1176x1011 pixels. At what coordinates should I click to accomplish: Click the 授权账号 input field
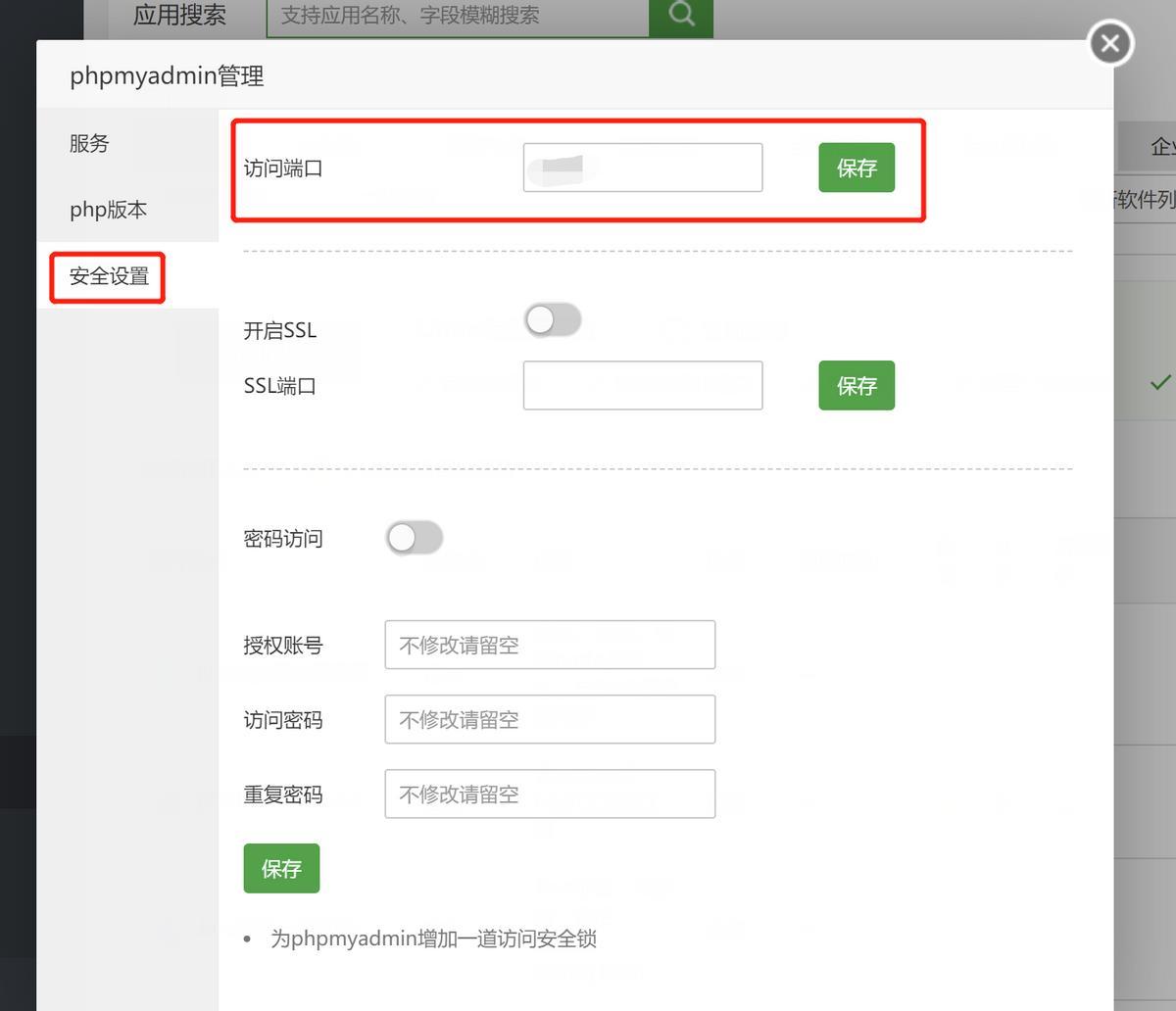(550, 645)
